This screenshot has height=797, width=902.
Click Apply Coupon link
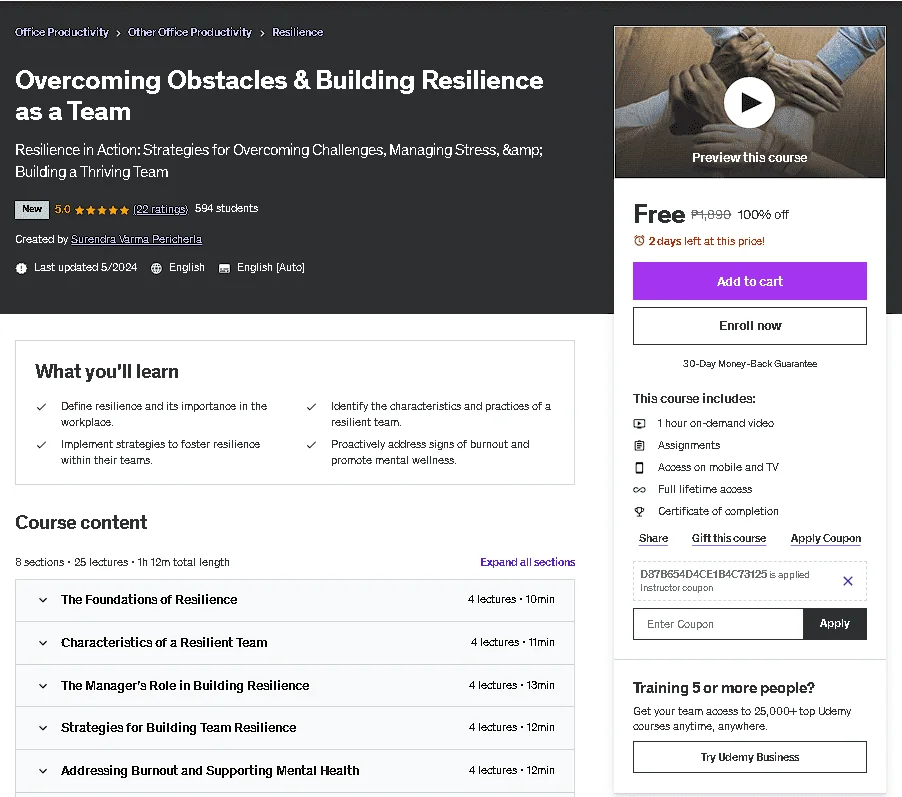(825, 538)
